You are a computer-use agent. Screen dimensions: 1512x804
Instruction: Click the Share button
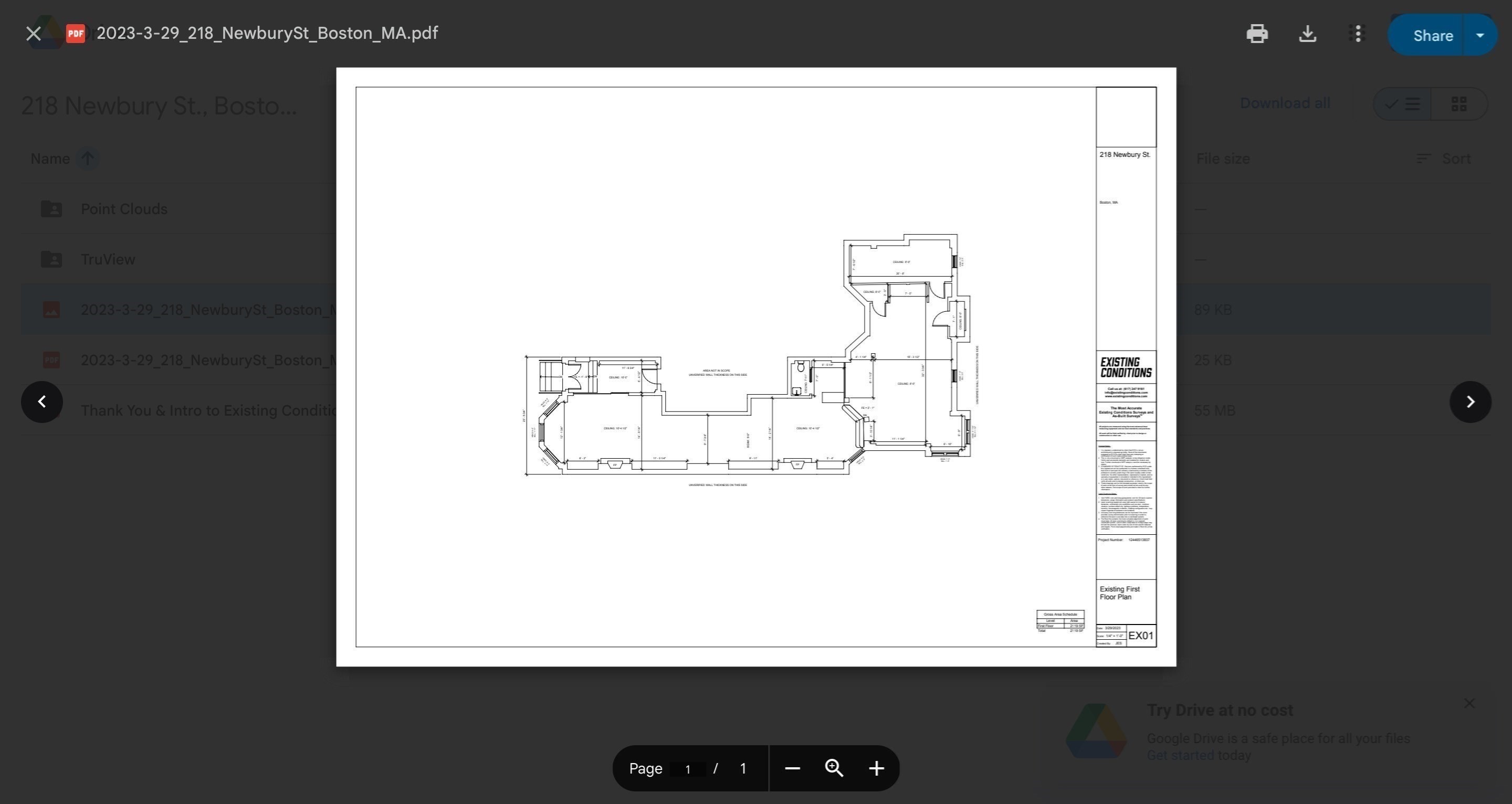[x=1432, y=35]
